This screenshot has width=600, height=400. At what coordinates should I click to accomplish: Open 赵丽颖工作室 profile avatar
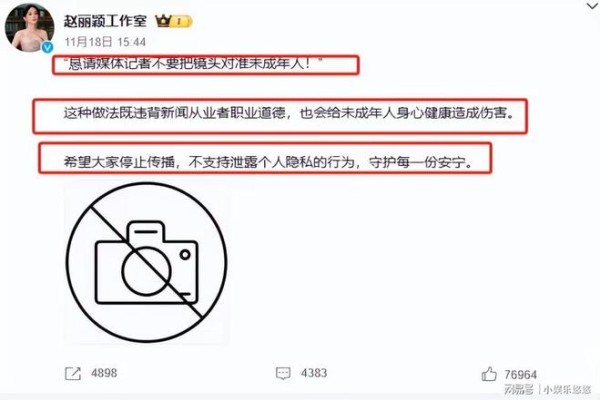pos(29,28)
